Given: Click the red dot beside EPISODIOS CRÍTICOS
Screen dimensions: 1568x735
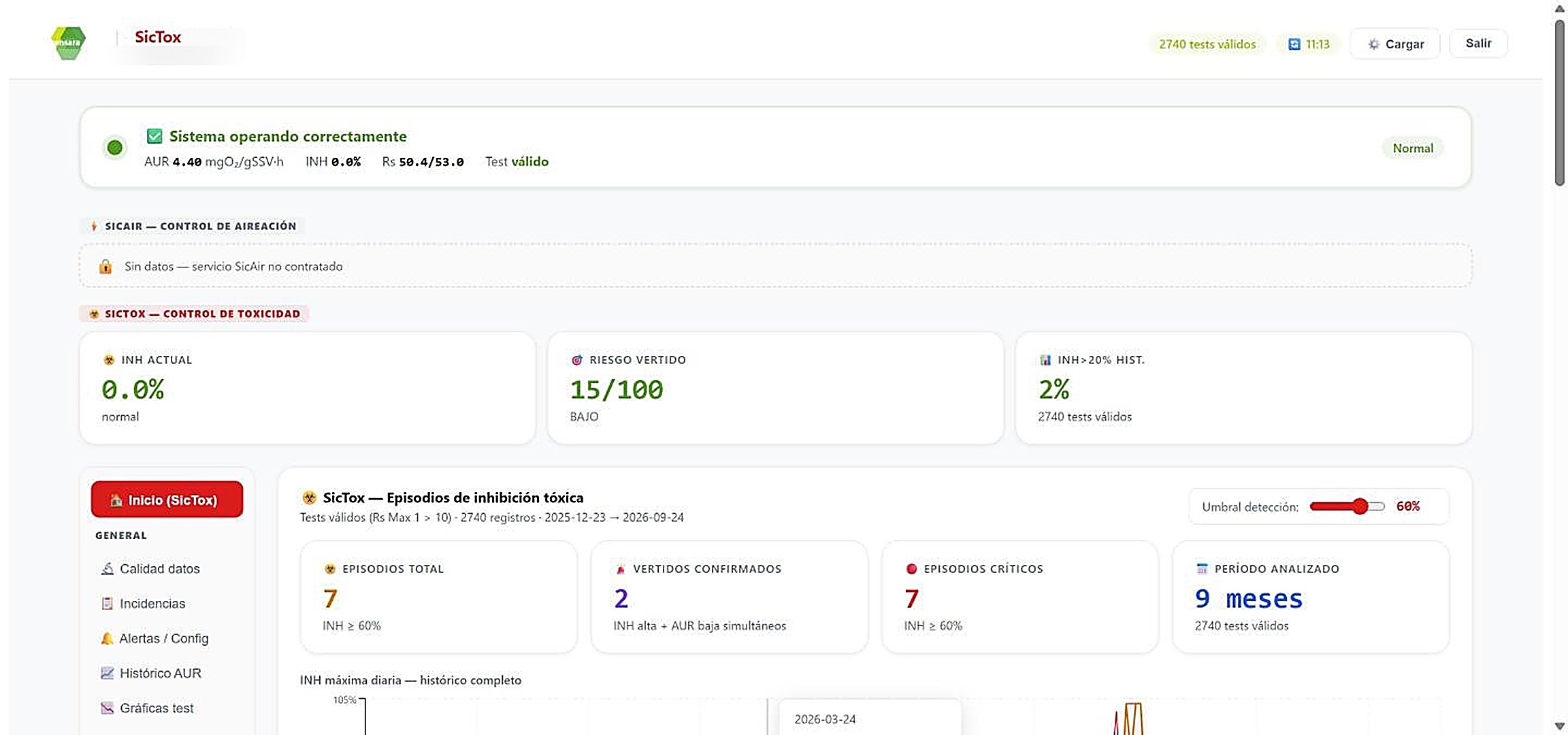Looking at the screenshot, I should (x=912, y=568).
